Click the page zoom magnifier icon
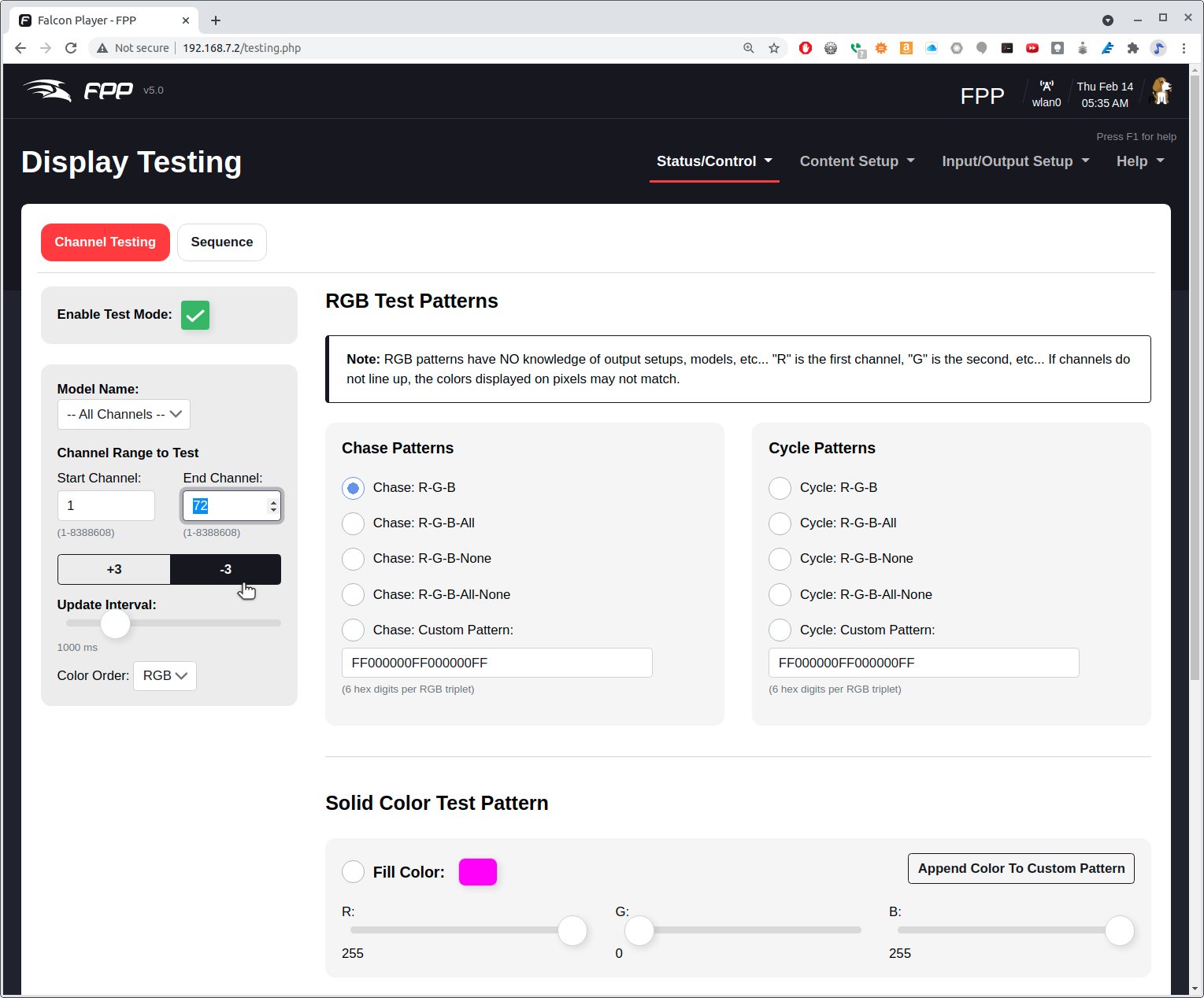 tap(748, 48)
